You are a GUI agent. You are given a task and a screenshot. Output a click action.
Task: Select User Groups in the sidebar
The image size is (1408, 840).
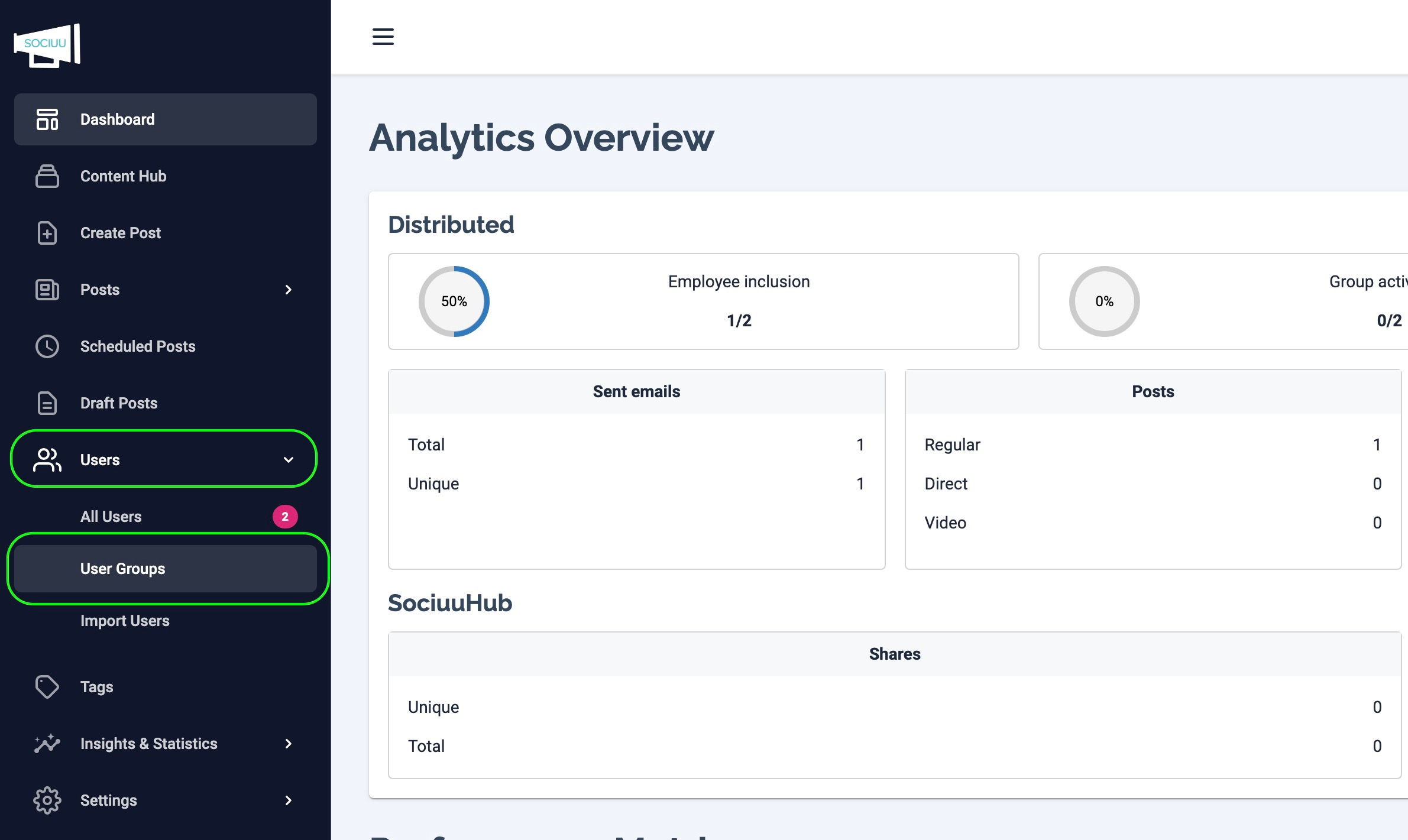coord(123,569)
